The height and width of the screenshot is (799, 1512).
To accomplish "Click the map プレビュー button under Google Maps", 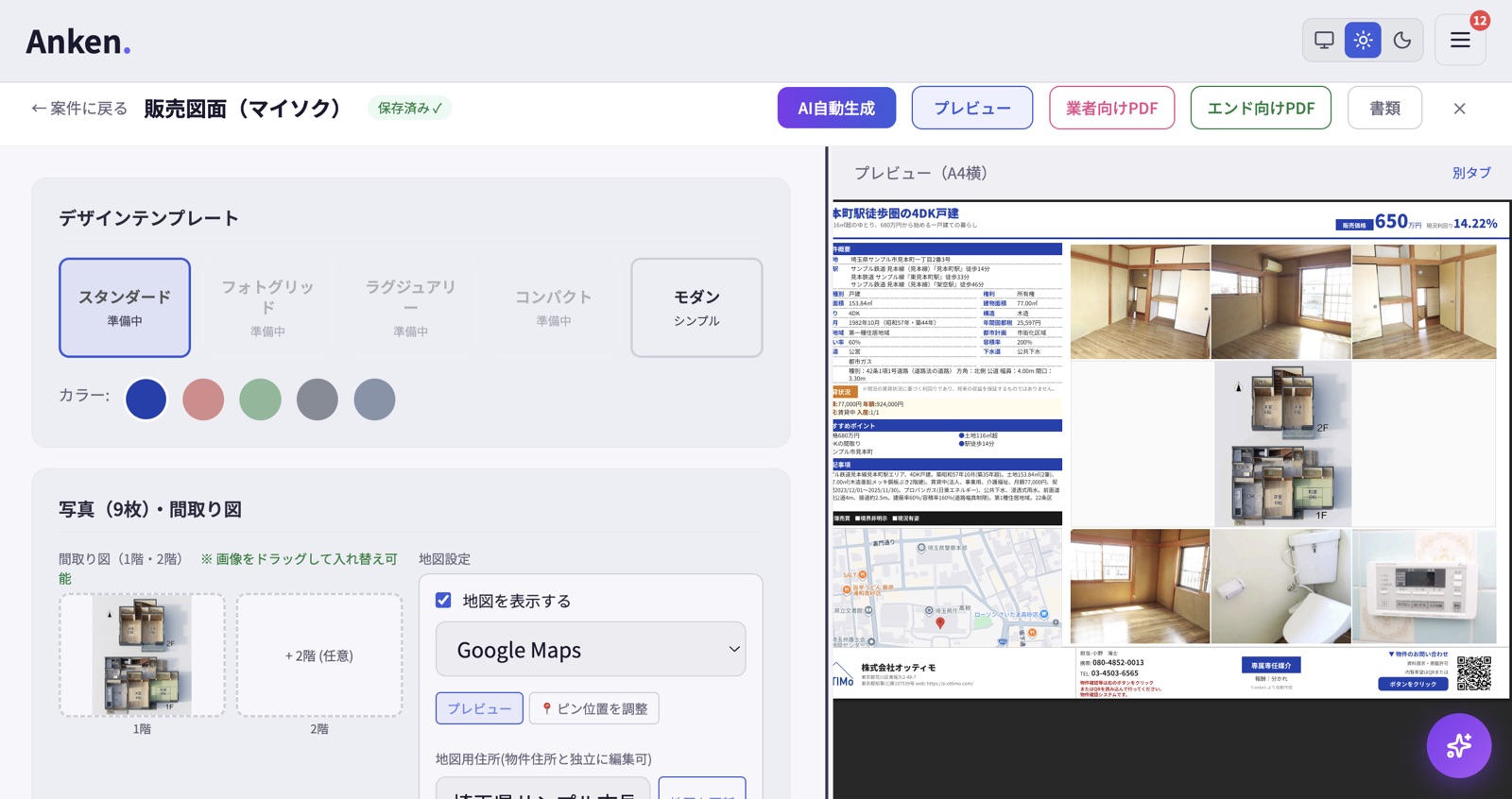I will [x=479, y=708].
